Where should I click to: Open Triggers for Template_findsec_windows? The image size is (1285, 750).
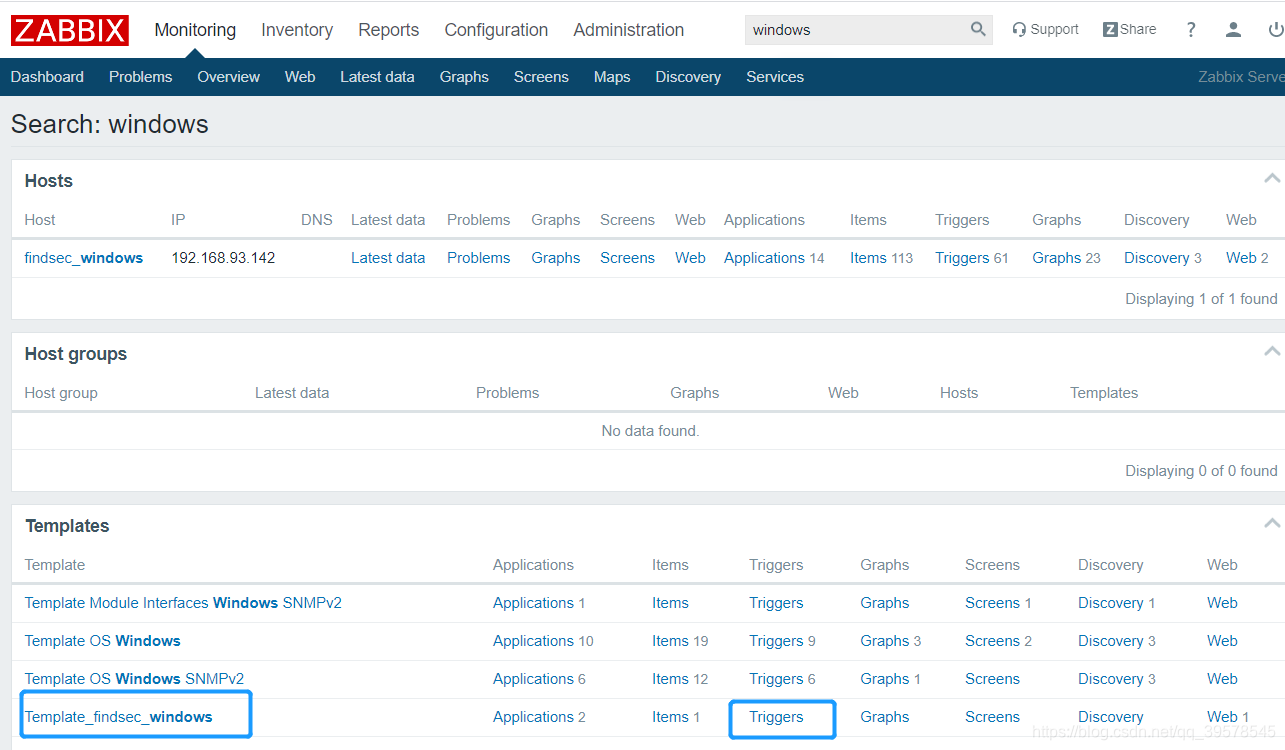point(776,717)
